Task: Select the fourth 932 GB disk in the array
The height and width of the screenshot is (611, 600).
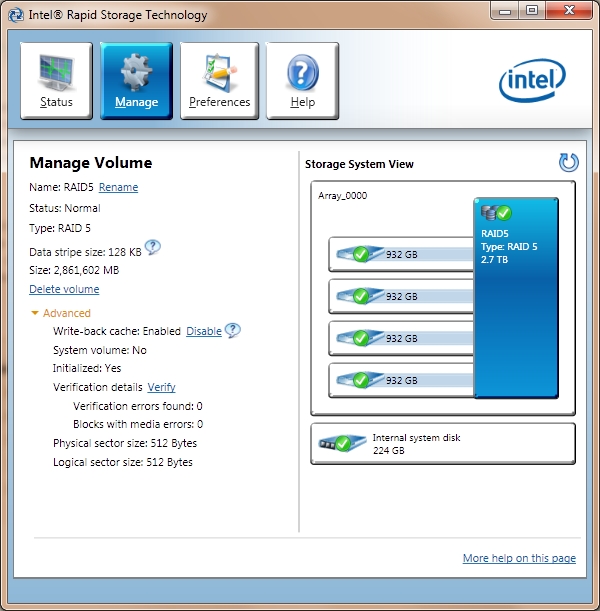Action: (x=400, y=380)
